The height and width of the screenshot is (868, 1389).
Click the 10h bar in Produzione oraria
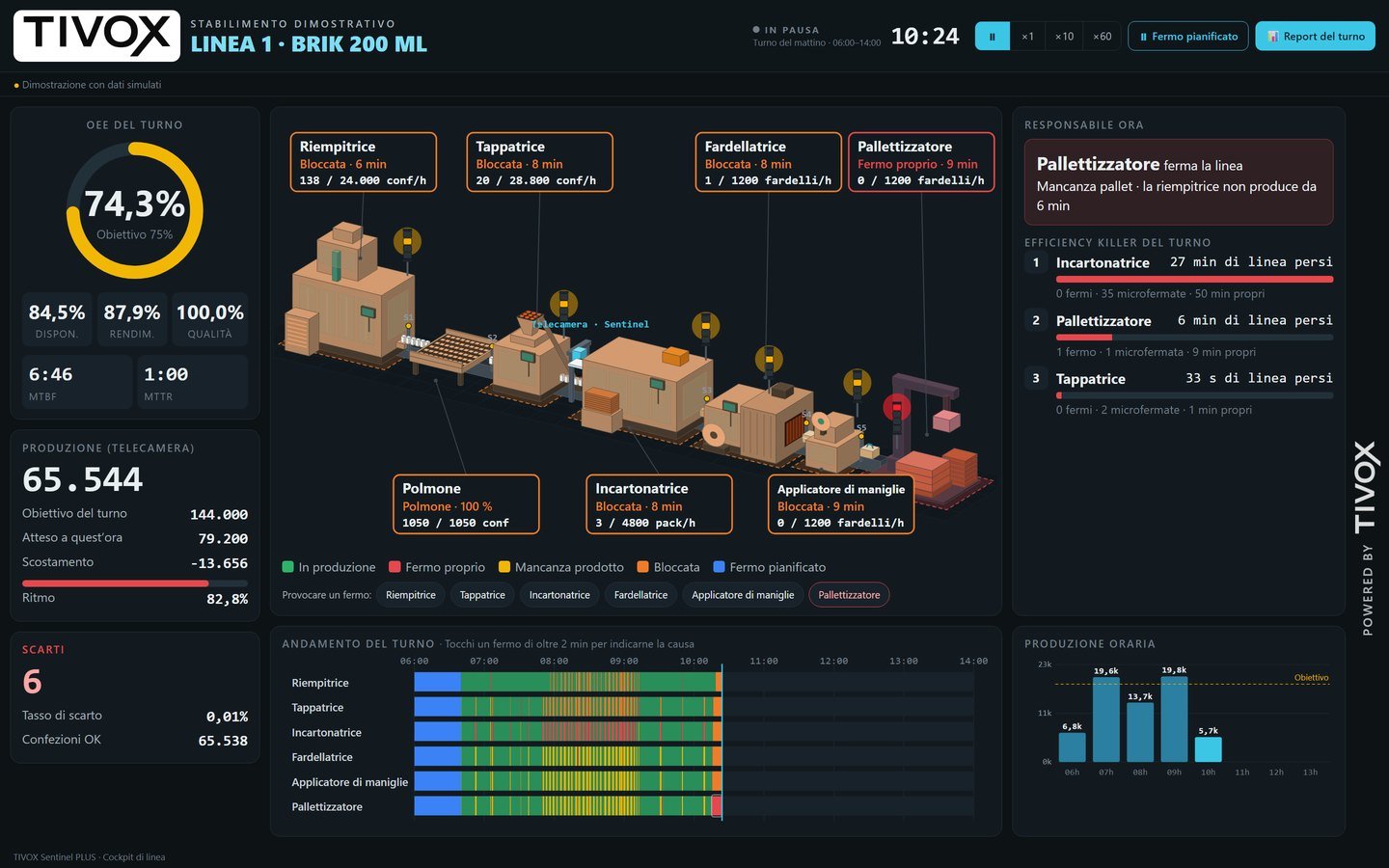pyautogui.click(x=1208, y=749)
